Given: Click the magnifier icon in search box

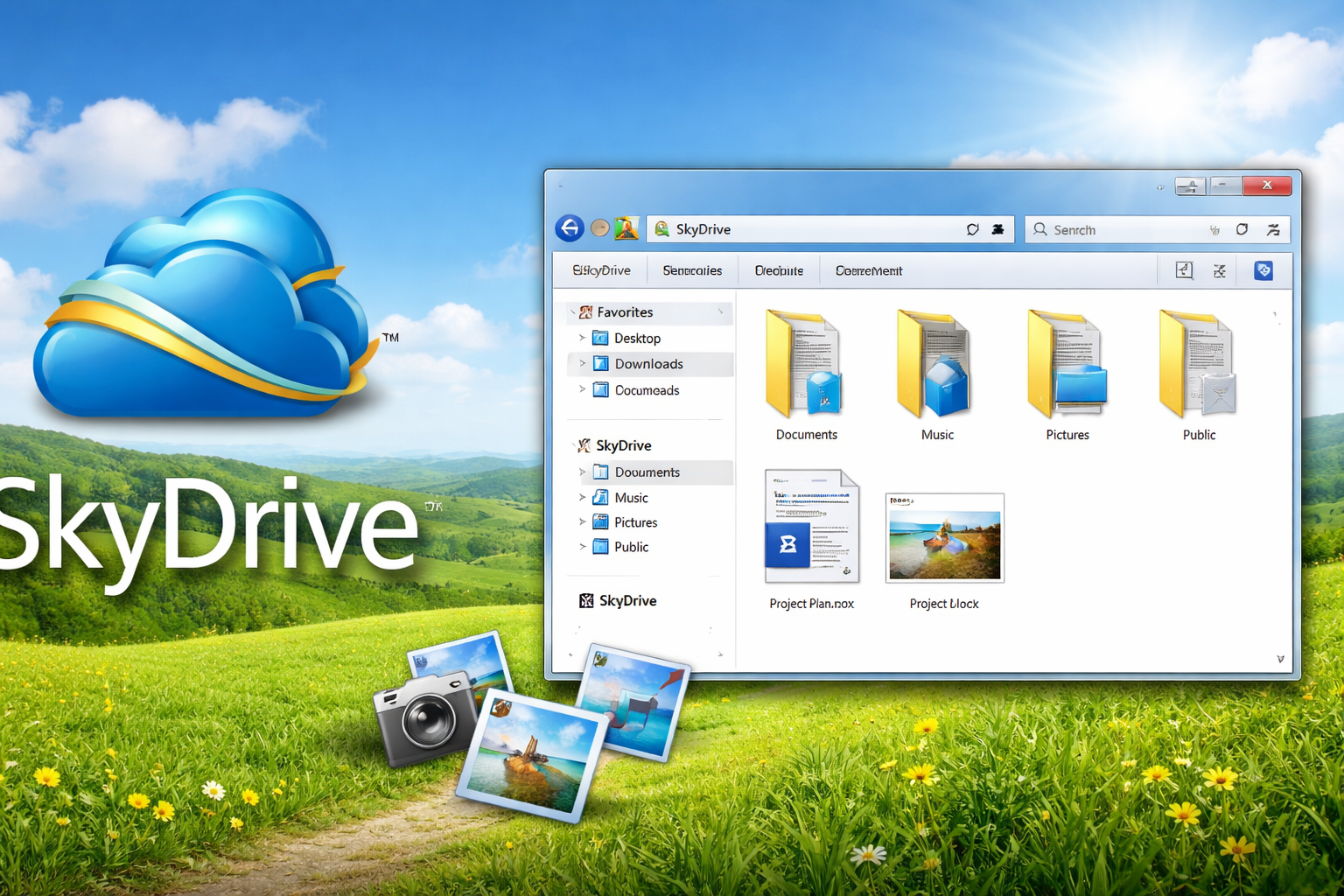Looking at the screenshot, I should [1040, 229].
